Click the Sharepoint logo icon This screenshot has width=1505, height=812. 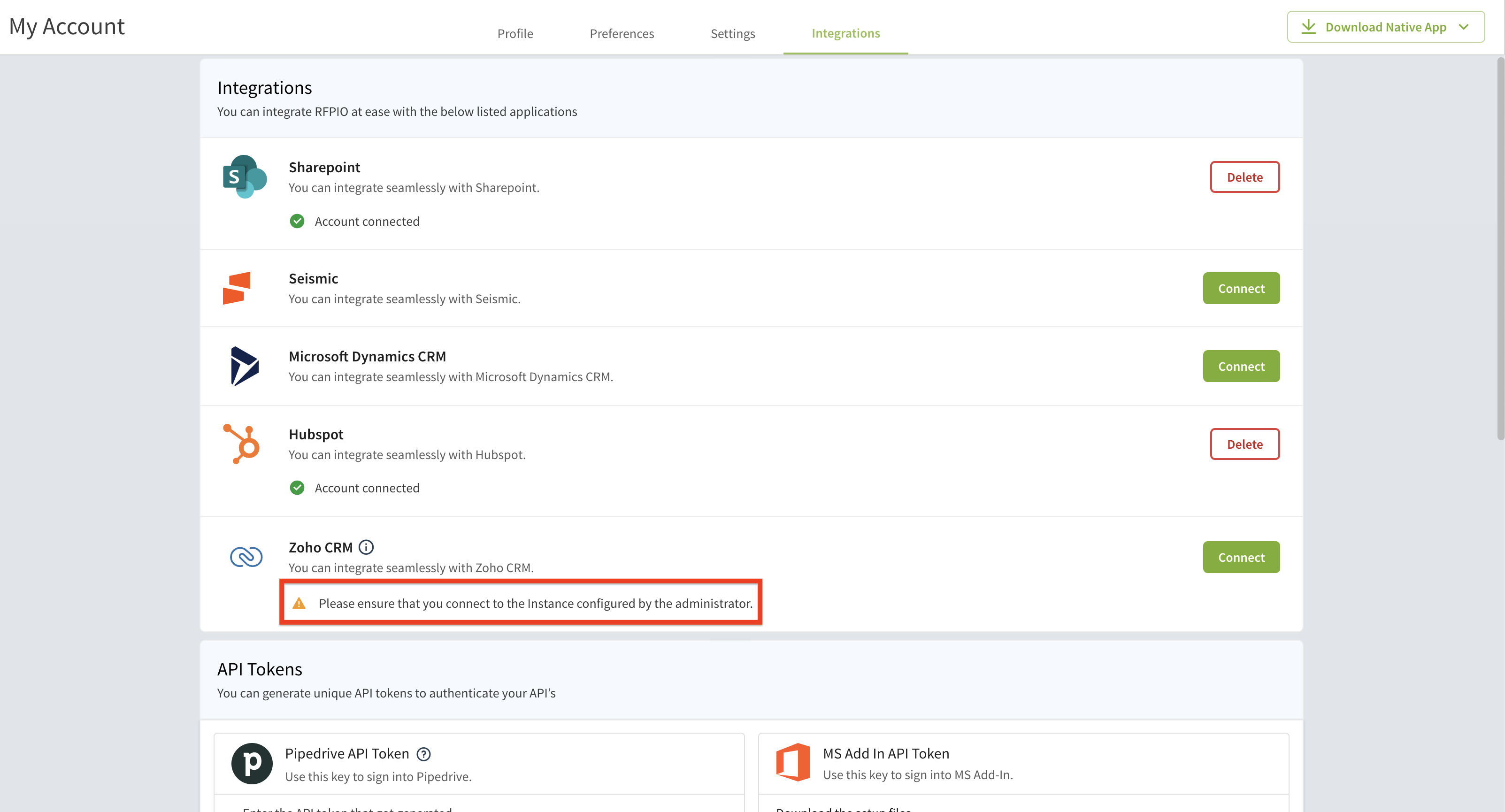point(245,176)
